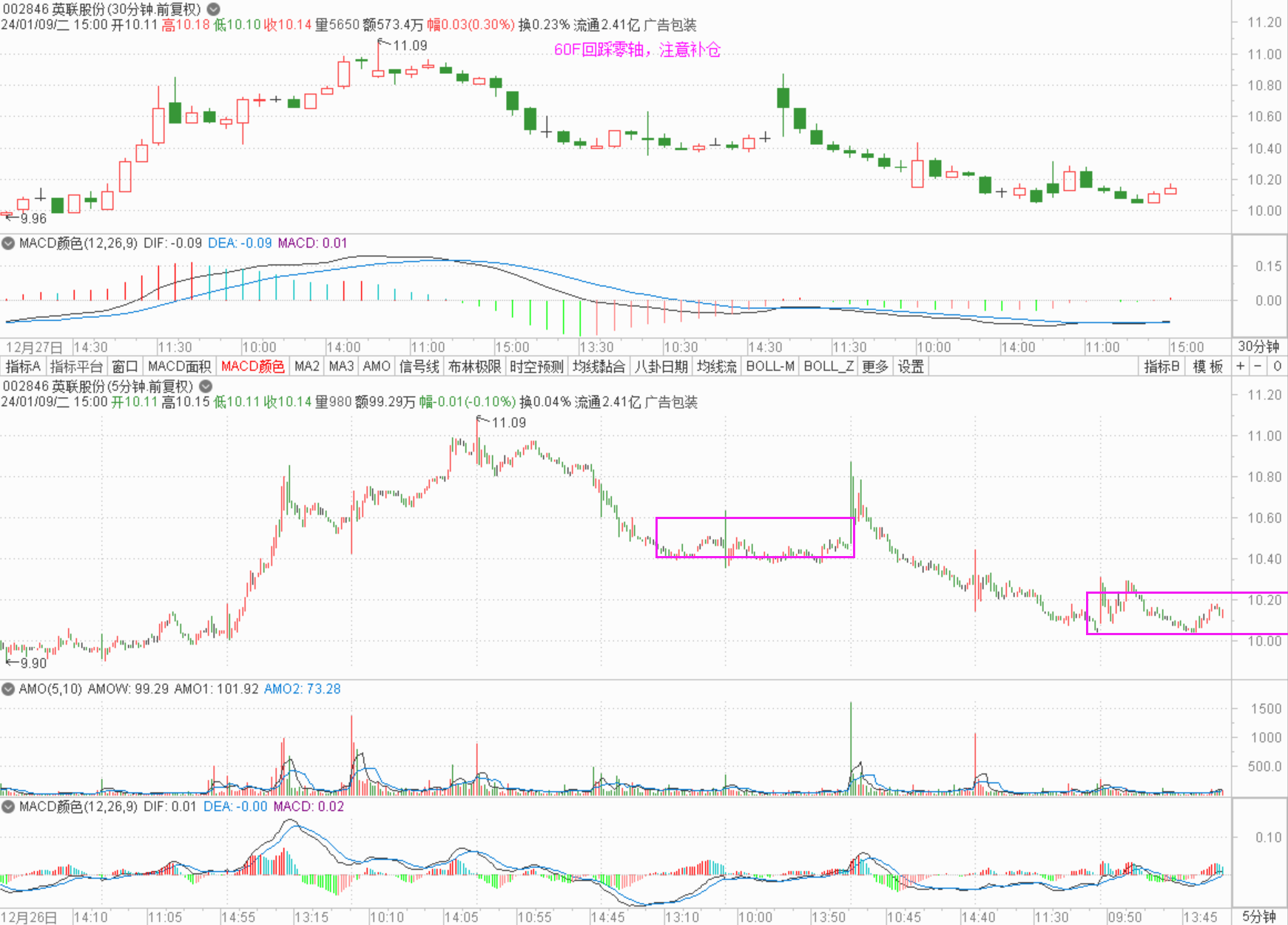Click the 广告包装 sector label in 5-minute header
Viewport: 1288px width, 925px height.
pyautogui.click(x=671, y=402)
